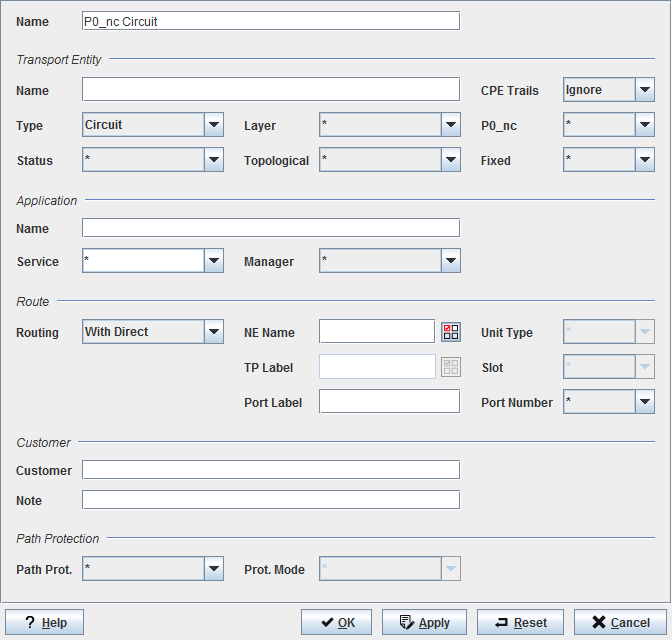This screenshot has height=640, width=672.
Task: Click the TP Label browse selector icon
Action: point(451,367)
